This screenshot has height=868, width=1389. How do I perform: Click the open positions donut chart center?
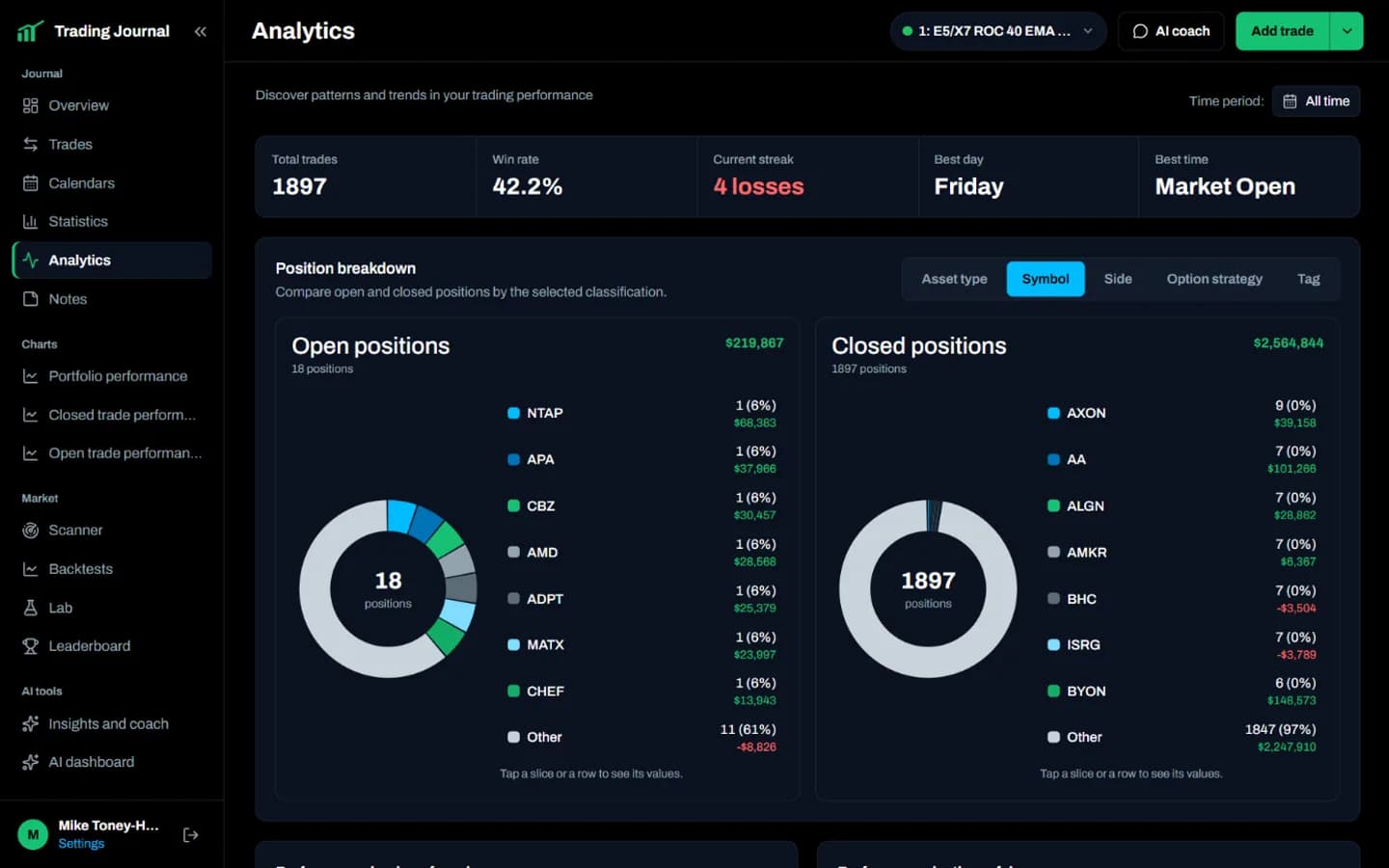pyautogui.click(x=388, y=588)
